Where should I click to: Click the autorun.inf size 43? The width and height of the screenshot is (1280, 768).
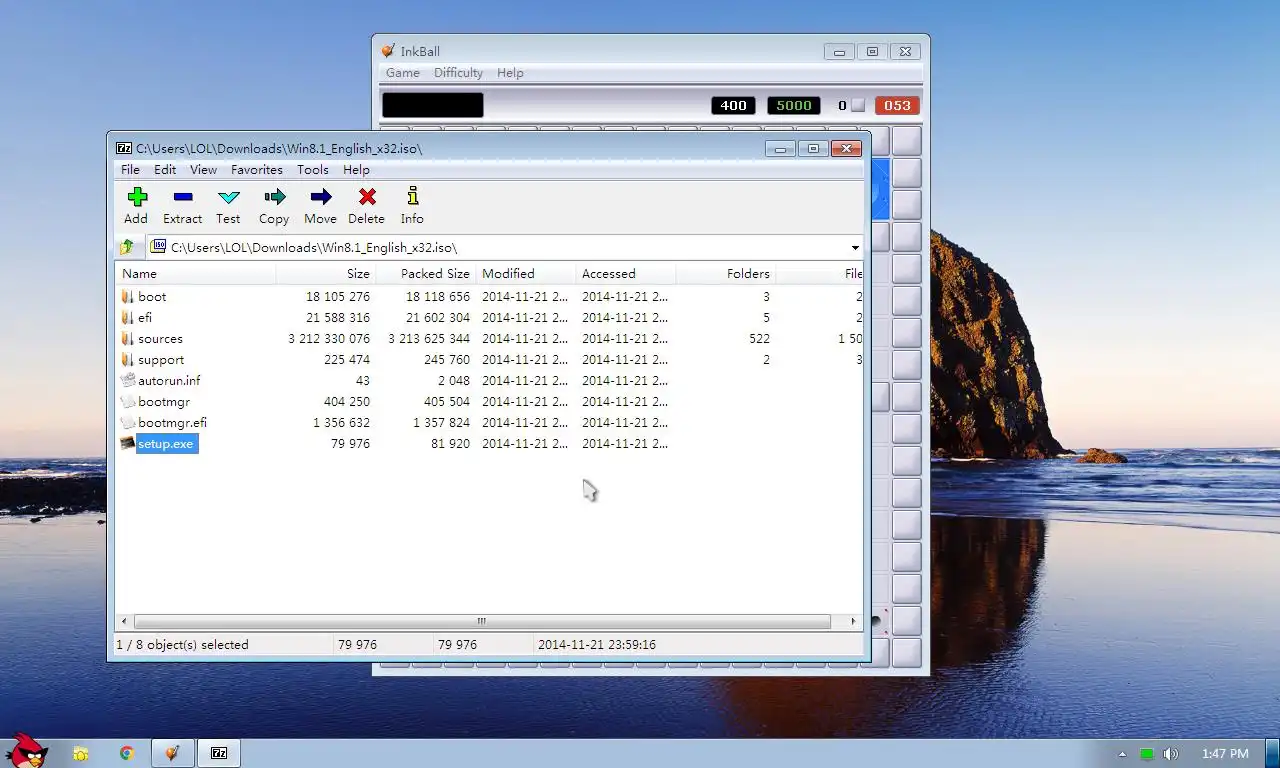point(363,381)
